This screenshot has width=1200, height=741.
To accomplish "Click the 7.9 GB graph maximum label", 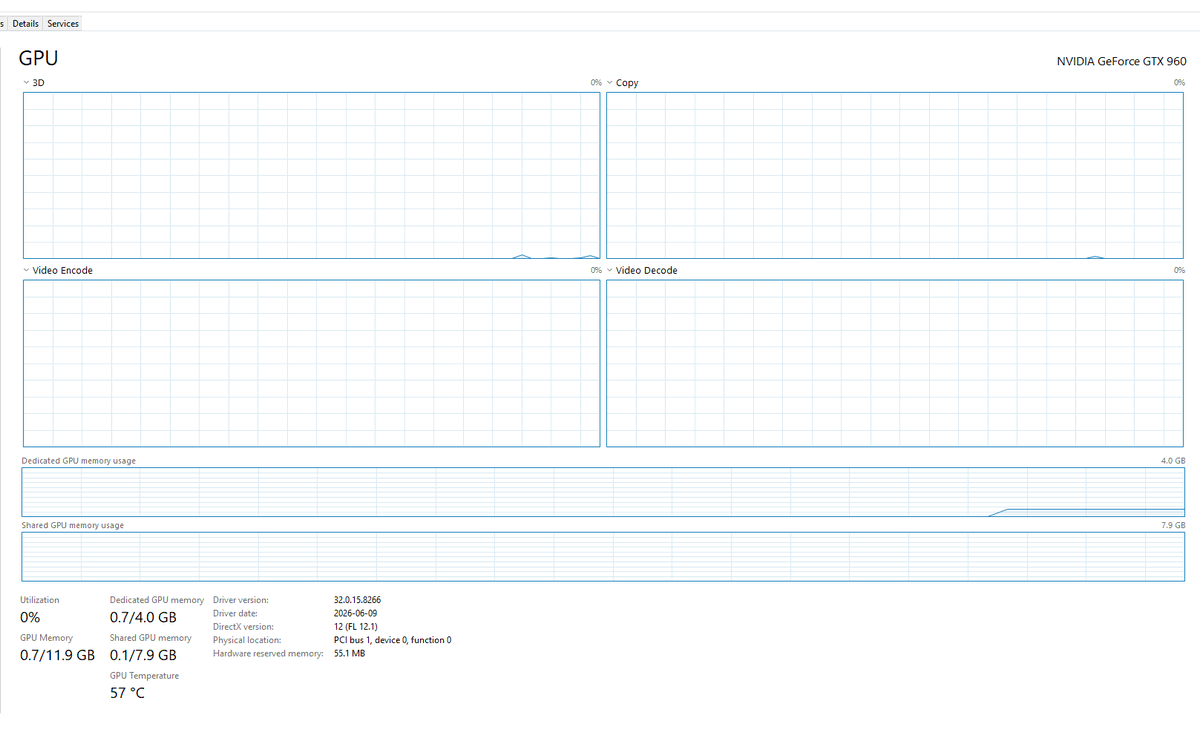I will coord(1173,525).
